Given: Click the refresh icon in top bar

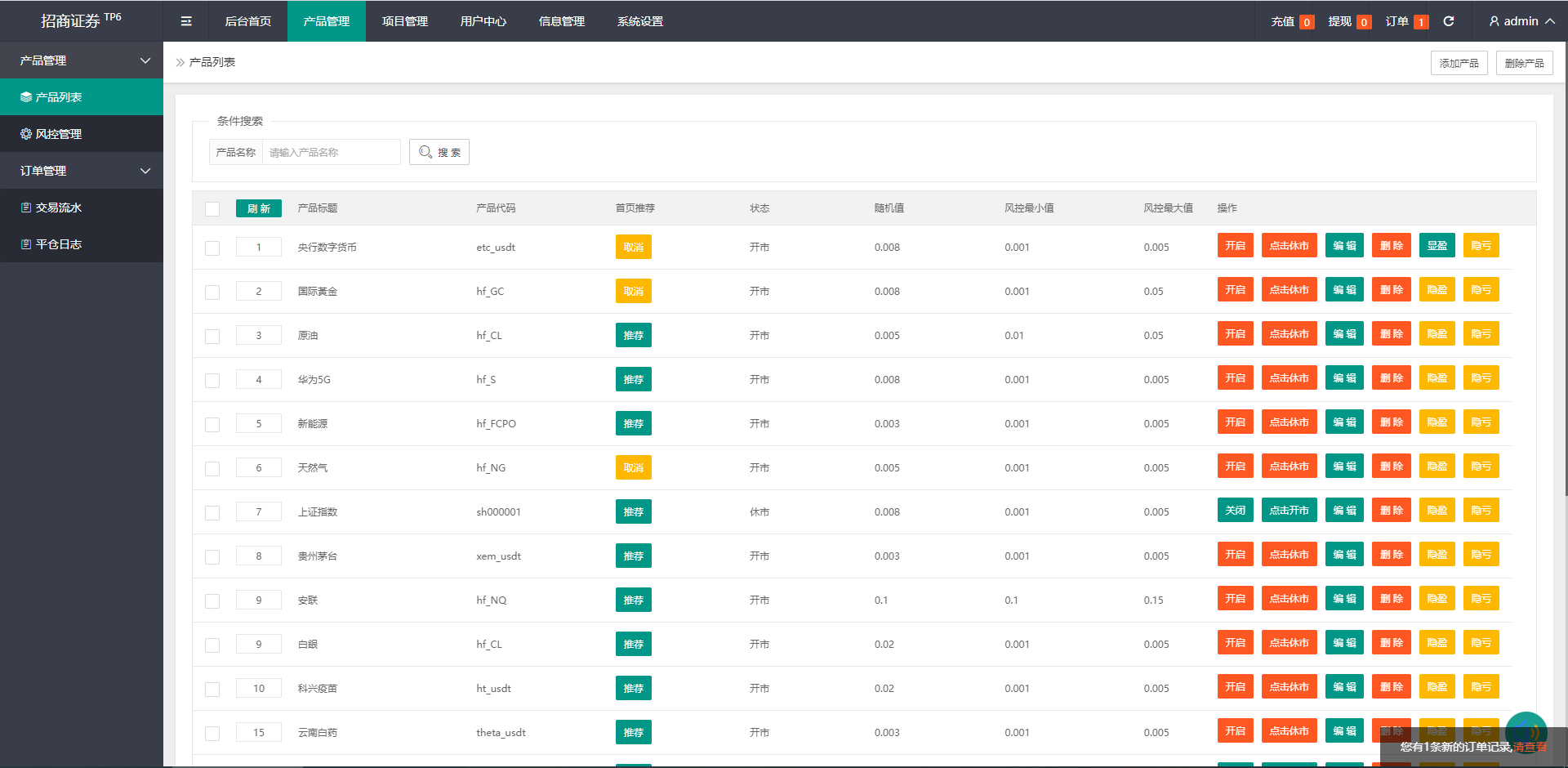Looking at the screenshot, I should (x=1449, y=21).
